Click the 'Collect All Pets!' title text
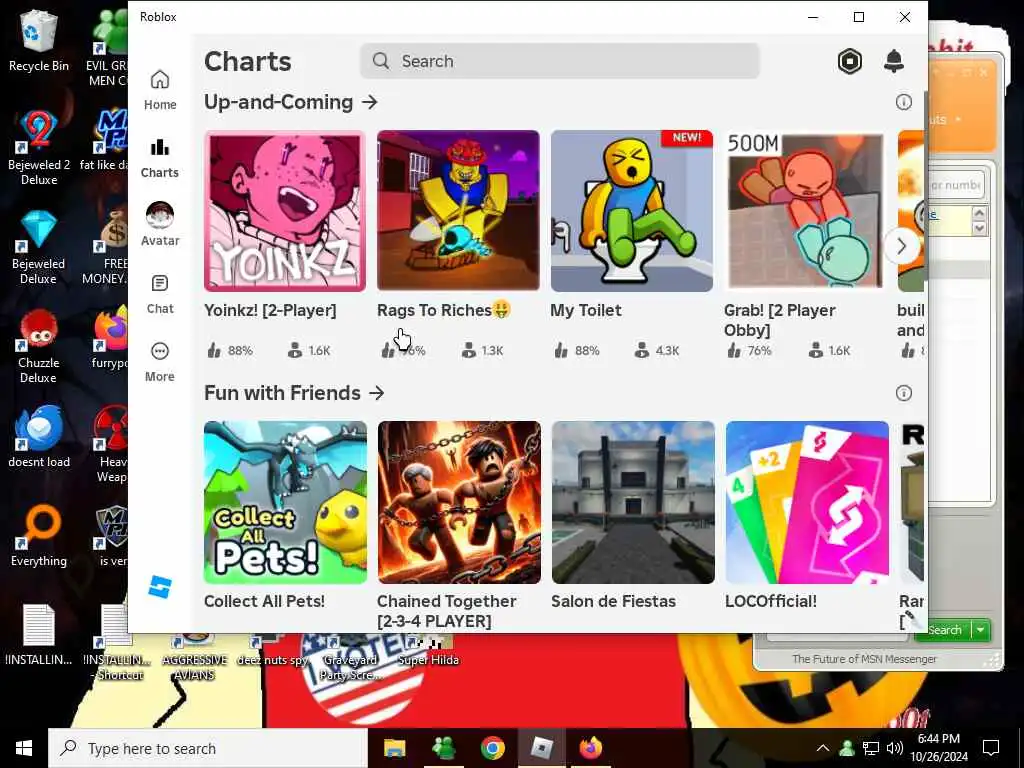1024x768 pixels. [264, 601]
